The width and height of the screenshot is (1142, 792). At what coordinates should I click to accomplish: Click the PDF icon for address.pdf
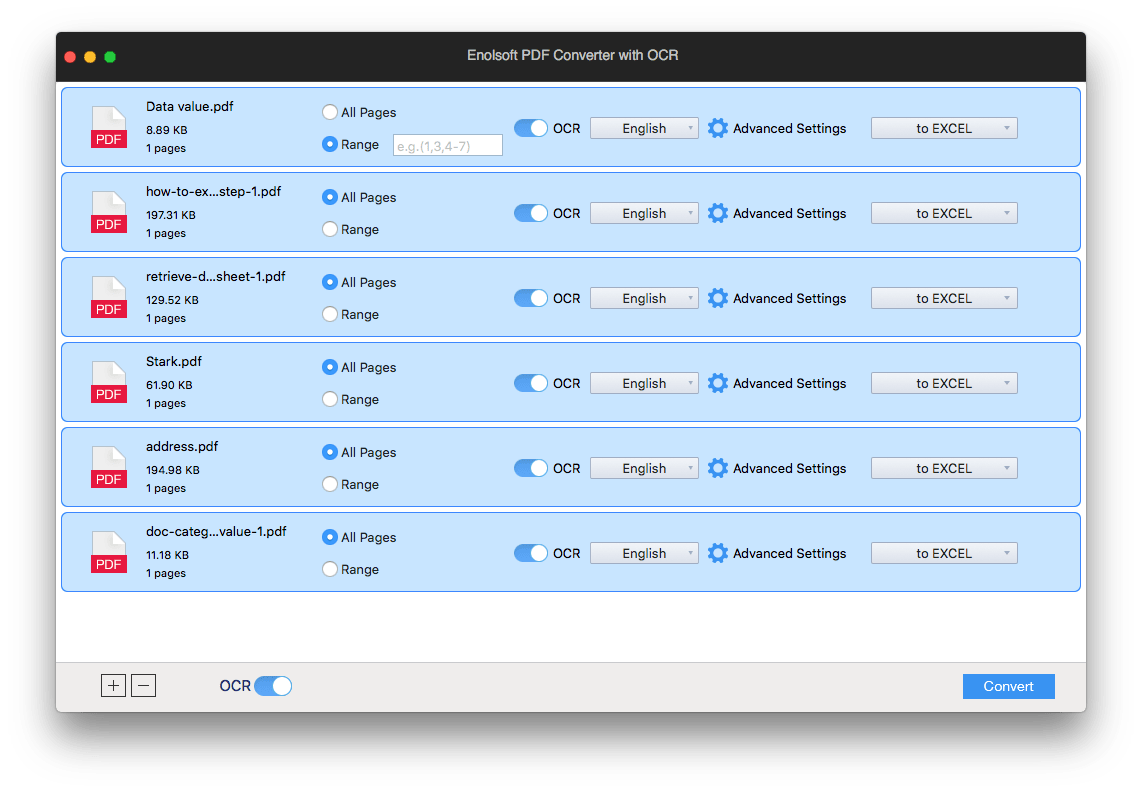coord(109,468)
